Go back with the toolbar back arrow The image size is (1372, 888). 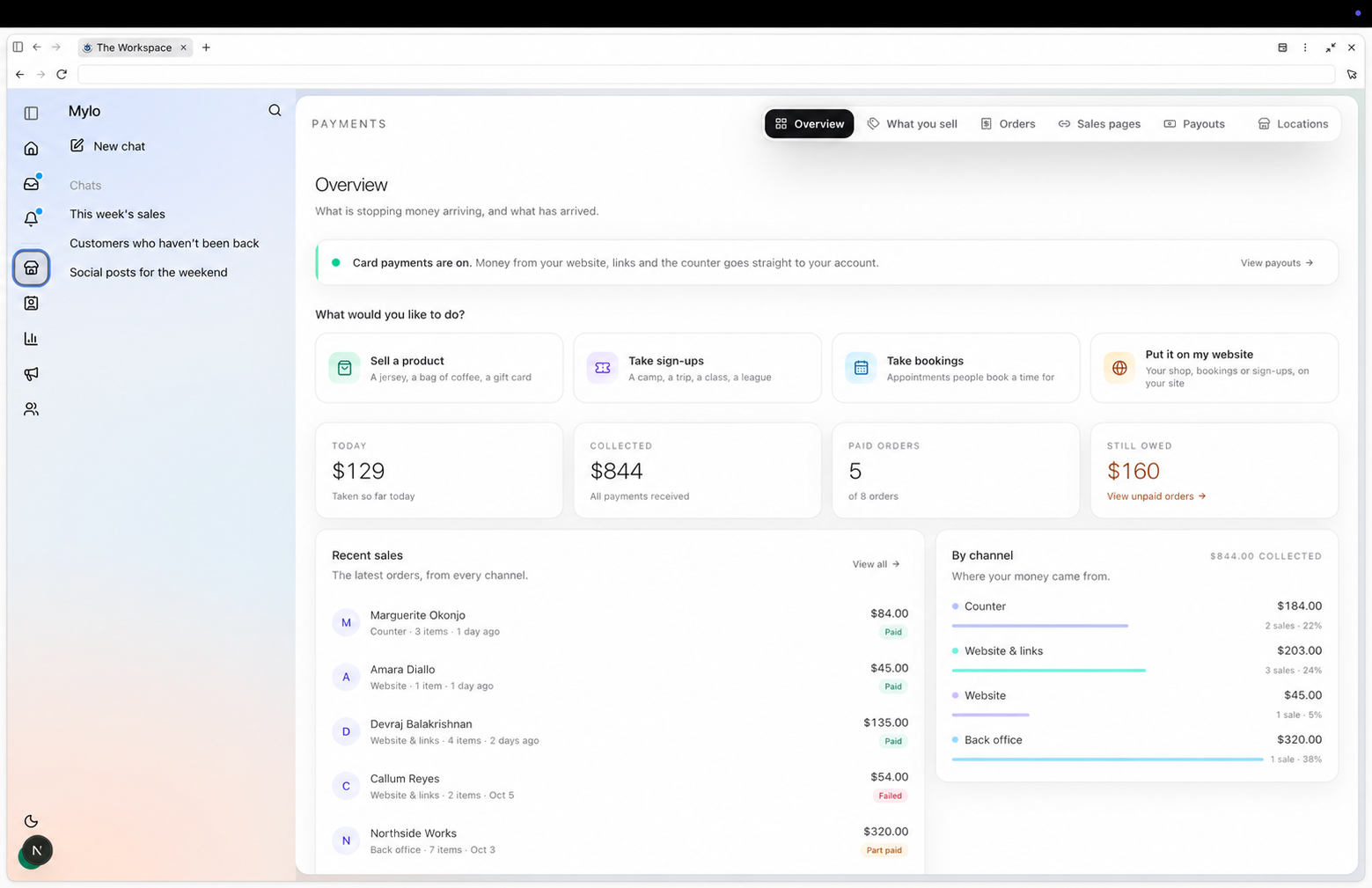(x=20, y=75)
